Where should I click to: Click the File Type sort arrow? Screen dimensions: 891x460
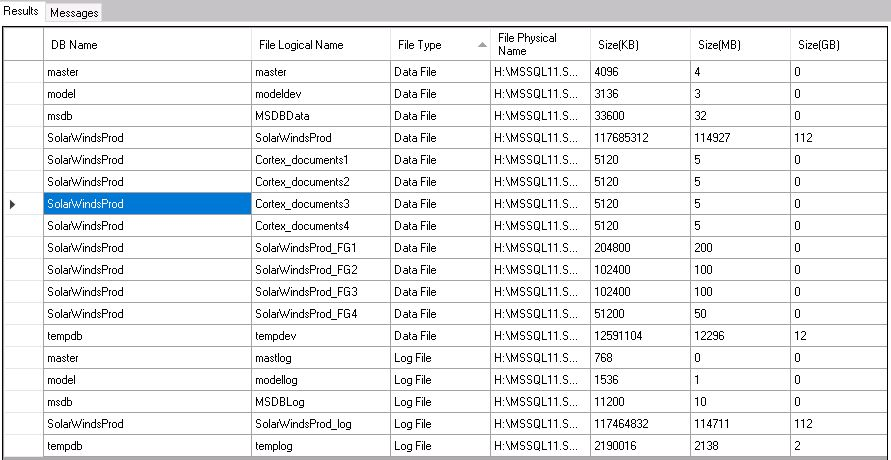click(x=482, y=45)
